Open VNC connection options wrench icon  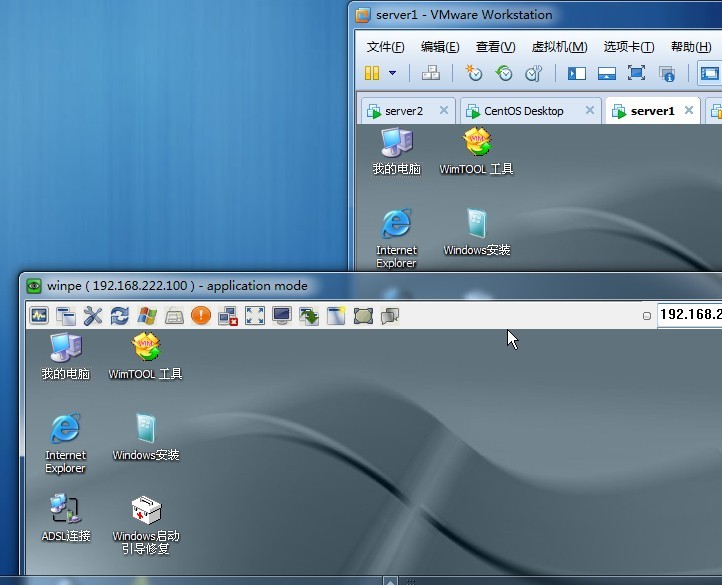[x=93, y=316]
